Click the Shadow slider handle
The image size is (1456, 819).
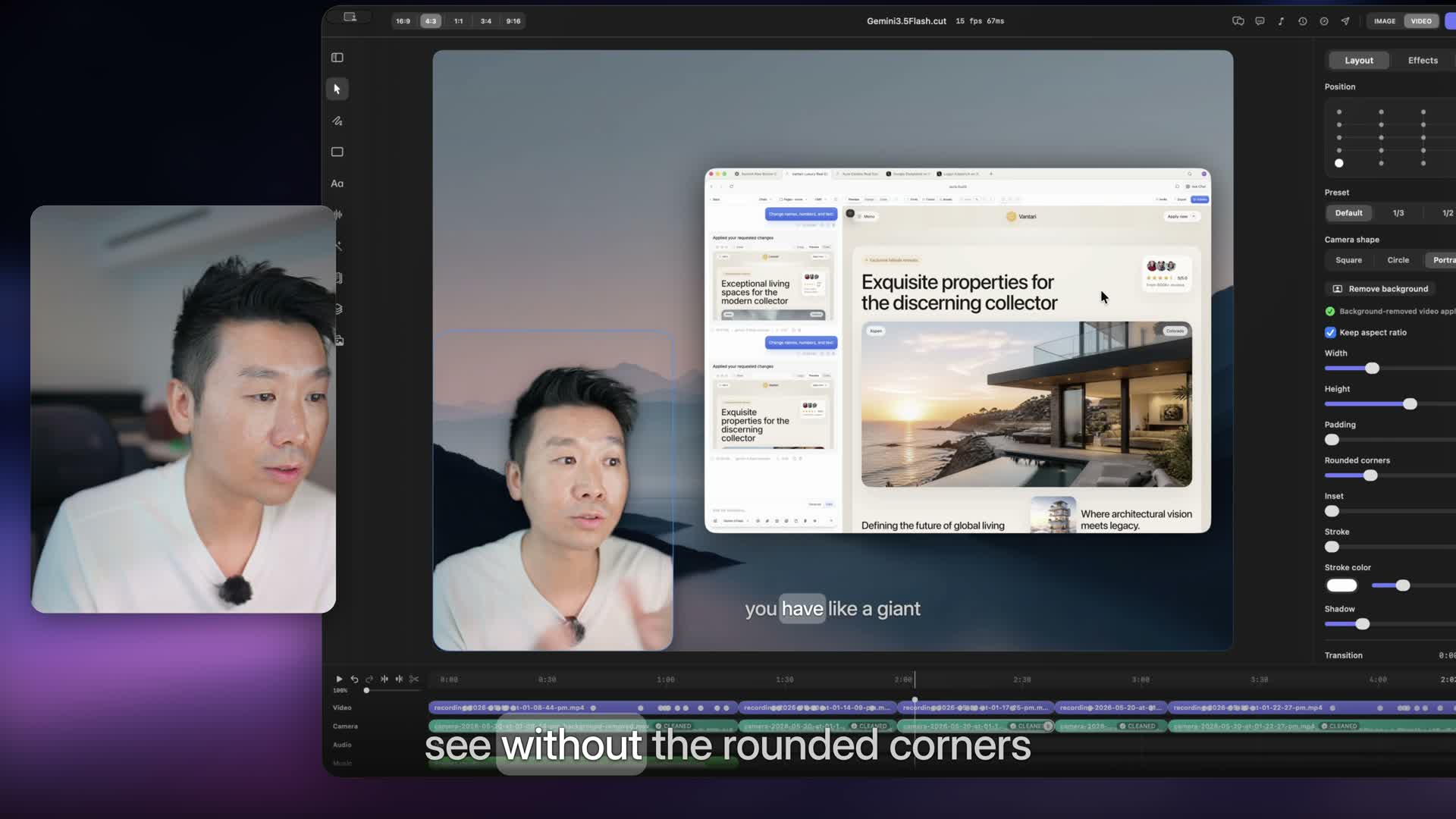1362,624
